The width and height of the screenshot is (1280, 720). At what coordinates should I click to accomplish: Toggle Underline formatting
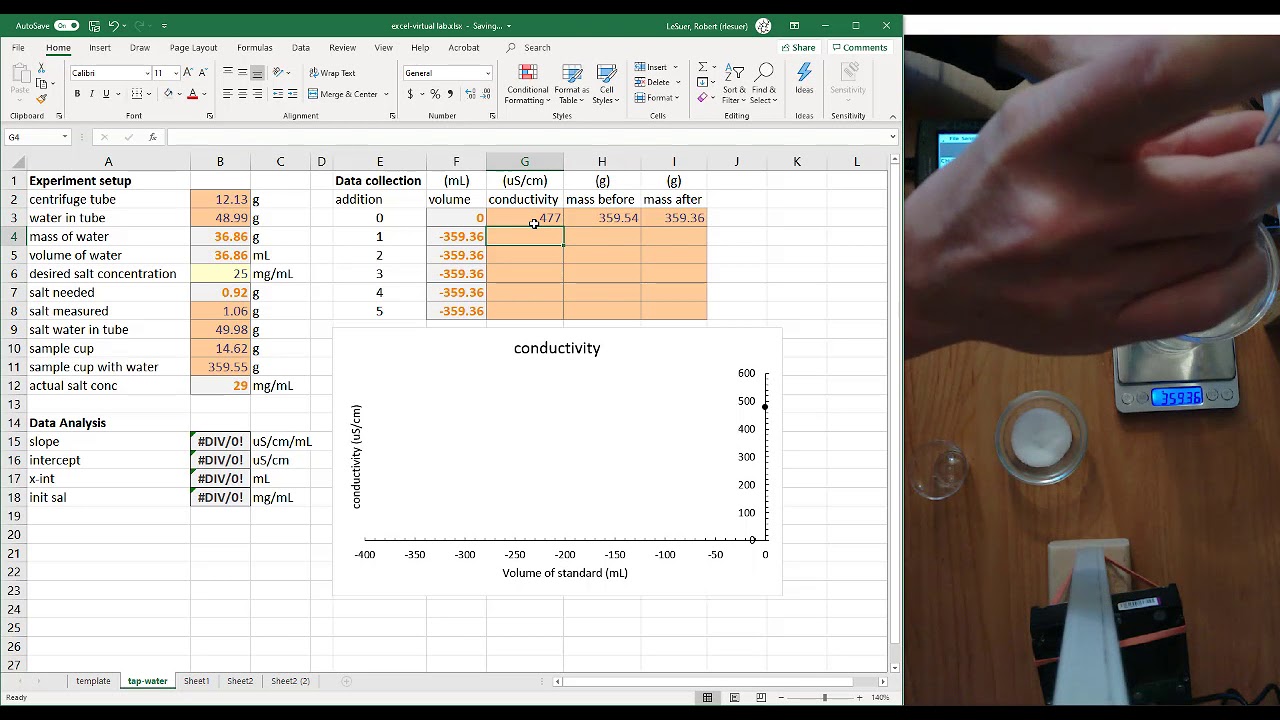coord(106,94)
